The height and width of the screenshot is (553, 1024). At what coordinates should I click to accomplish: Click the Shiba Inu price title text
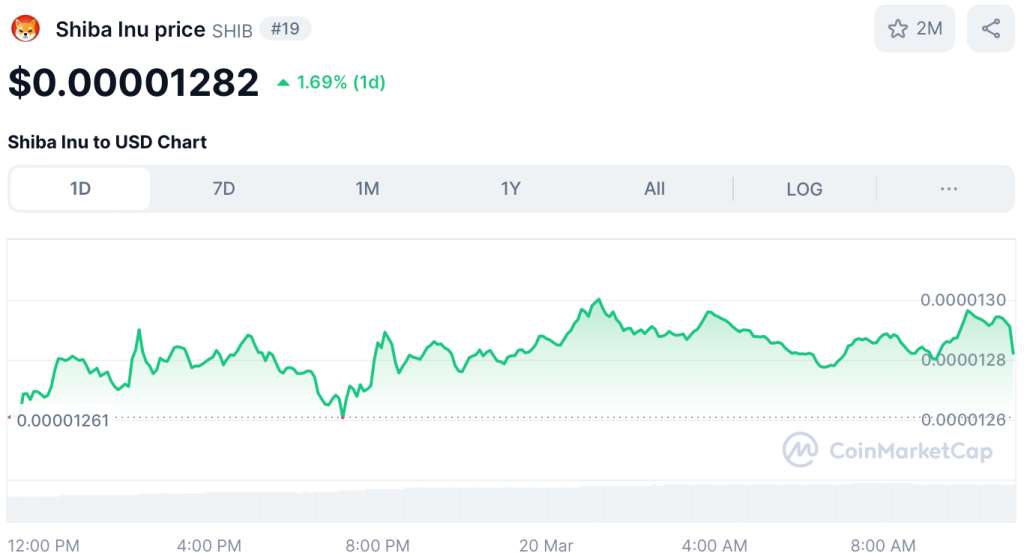(x=130, y=29)
